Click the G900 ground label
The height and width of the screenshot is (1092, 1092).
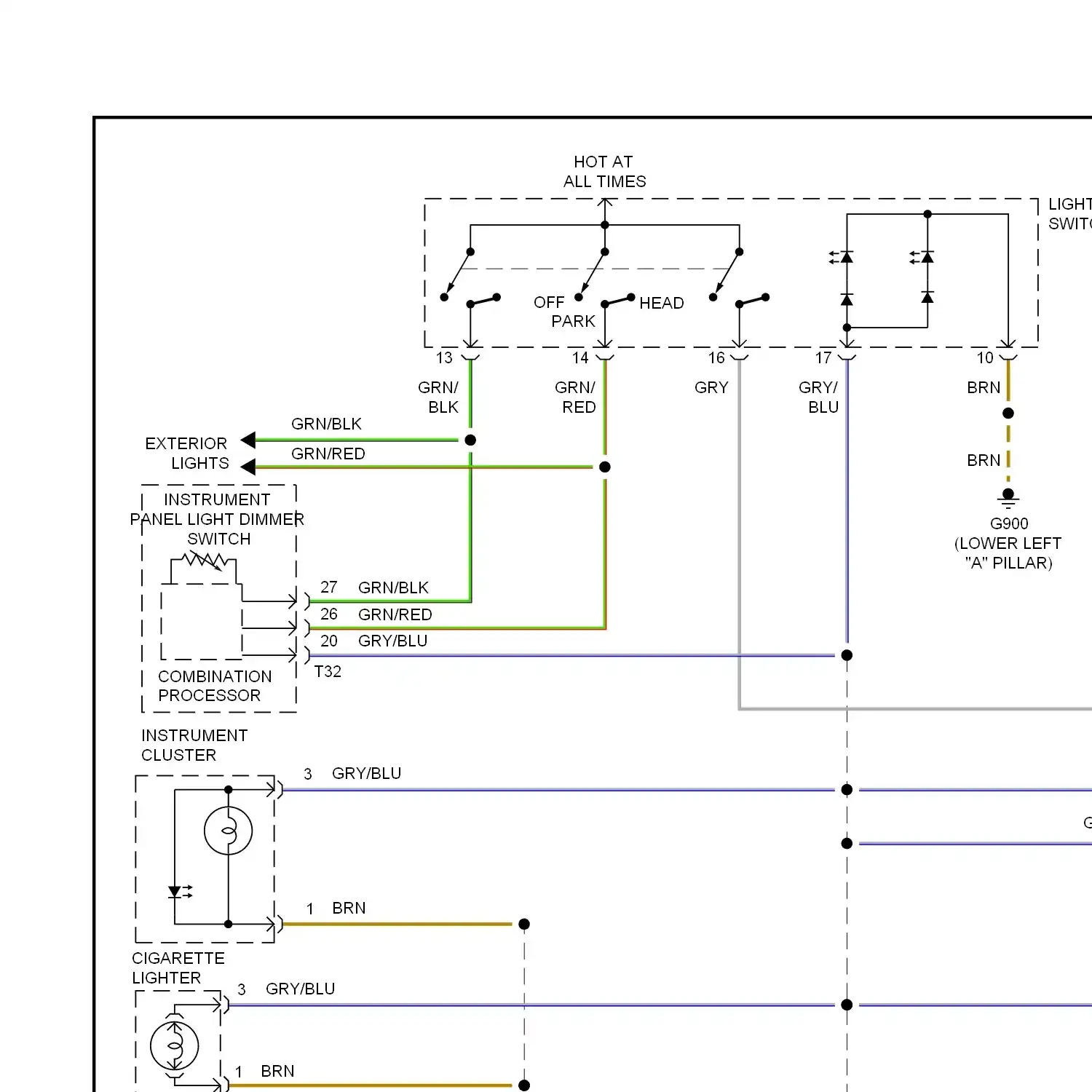click(1009, 523)
